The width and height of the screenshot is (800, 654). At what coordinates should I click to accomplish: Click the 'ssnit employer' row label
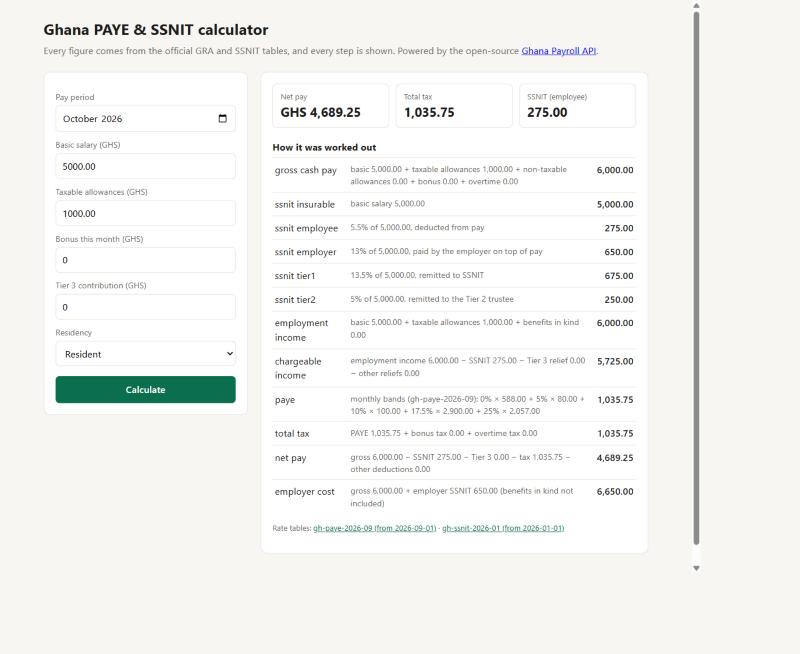click(x=306, y=252)
